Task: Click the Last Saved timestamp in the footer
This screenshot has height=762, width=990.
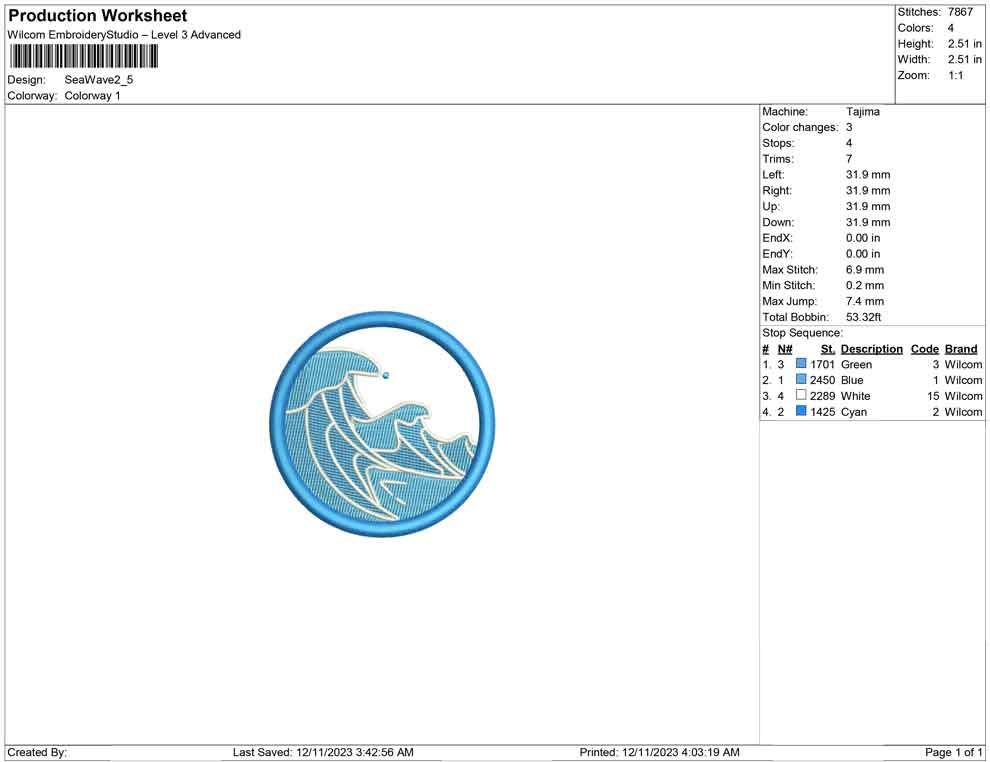Action: pyautogui.click(x=323, y=752)
